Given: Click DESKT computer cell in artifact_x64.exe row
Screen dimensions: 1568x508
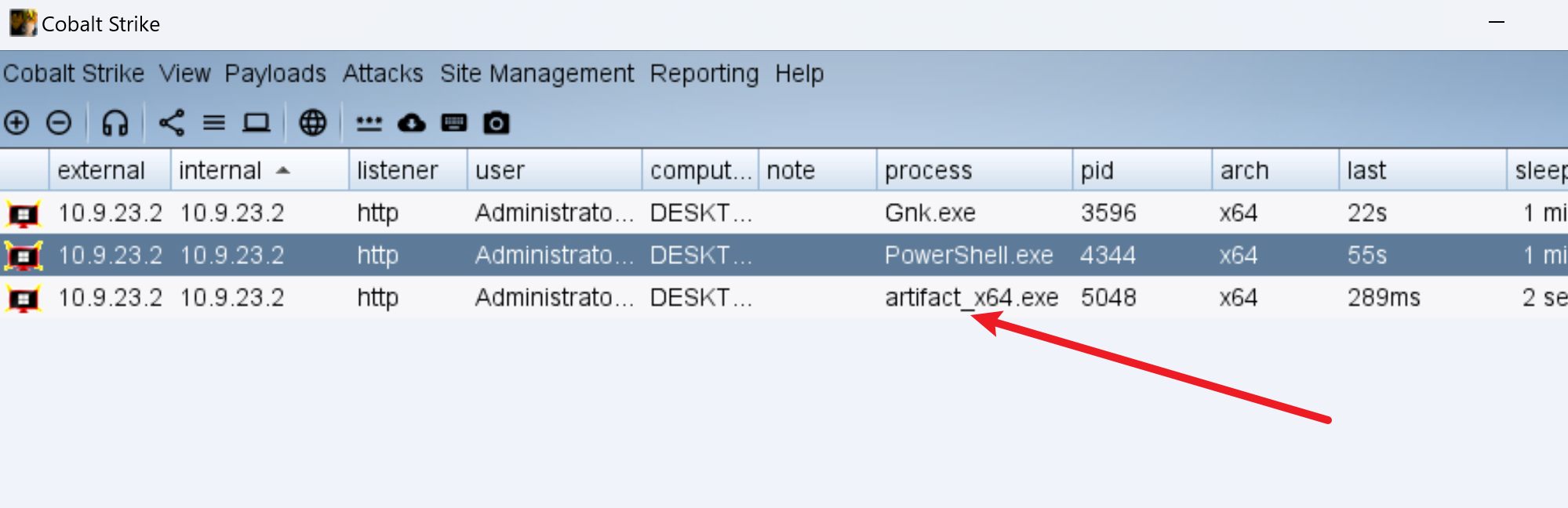Looking at the screenshot, I should (701, 298).
